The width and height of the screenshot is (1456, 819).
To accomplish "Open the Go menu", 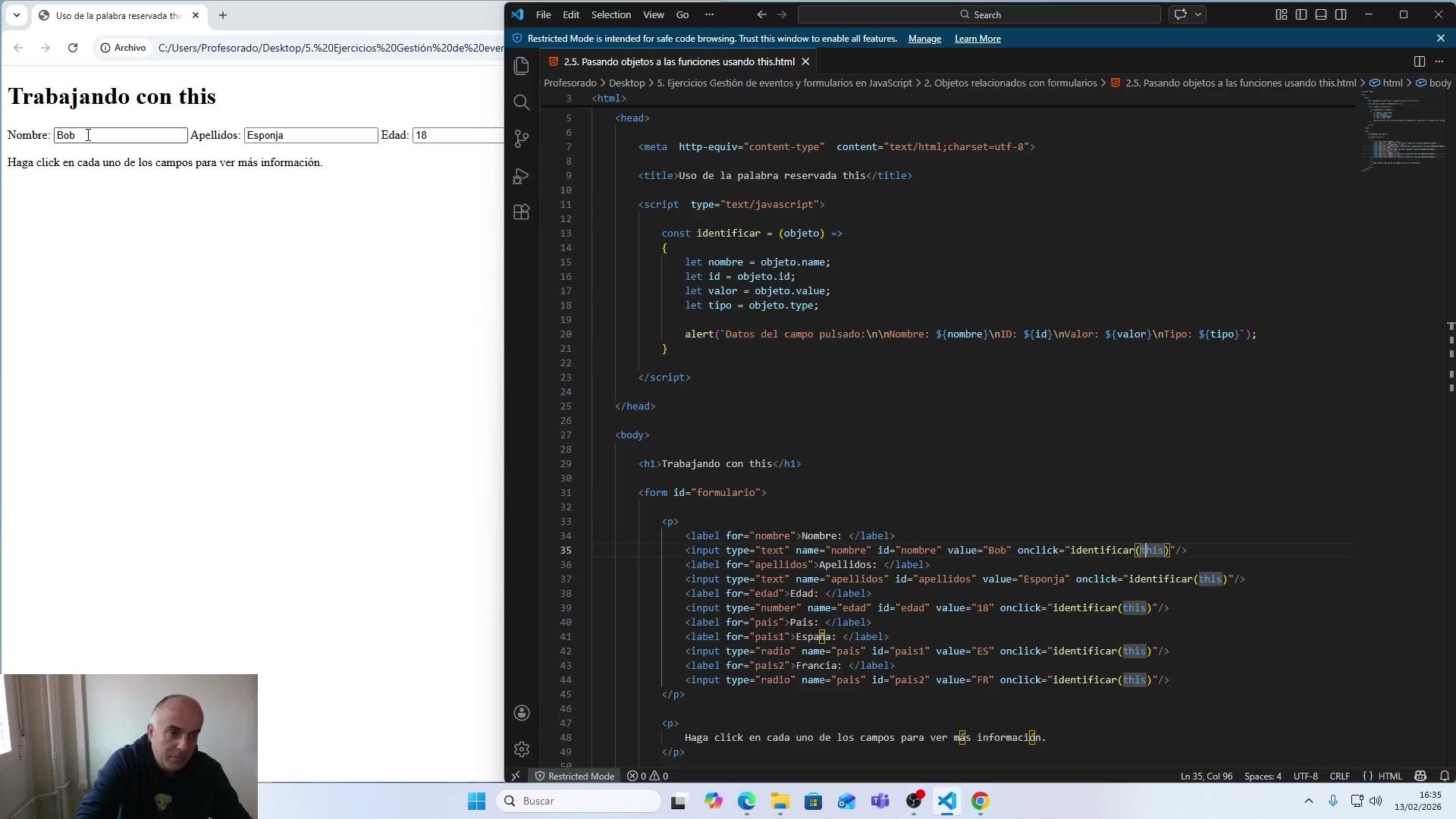I will [x=682, y=14].
